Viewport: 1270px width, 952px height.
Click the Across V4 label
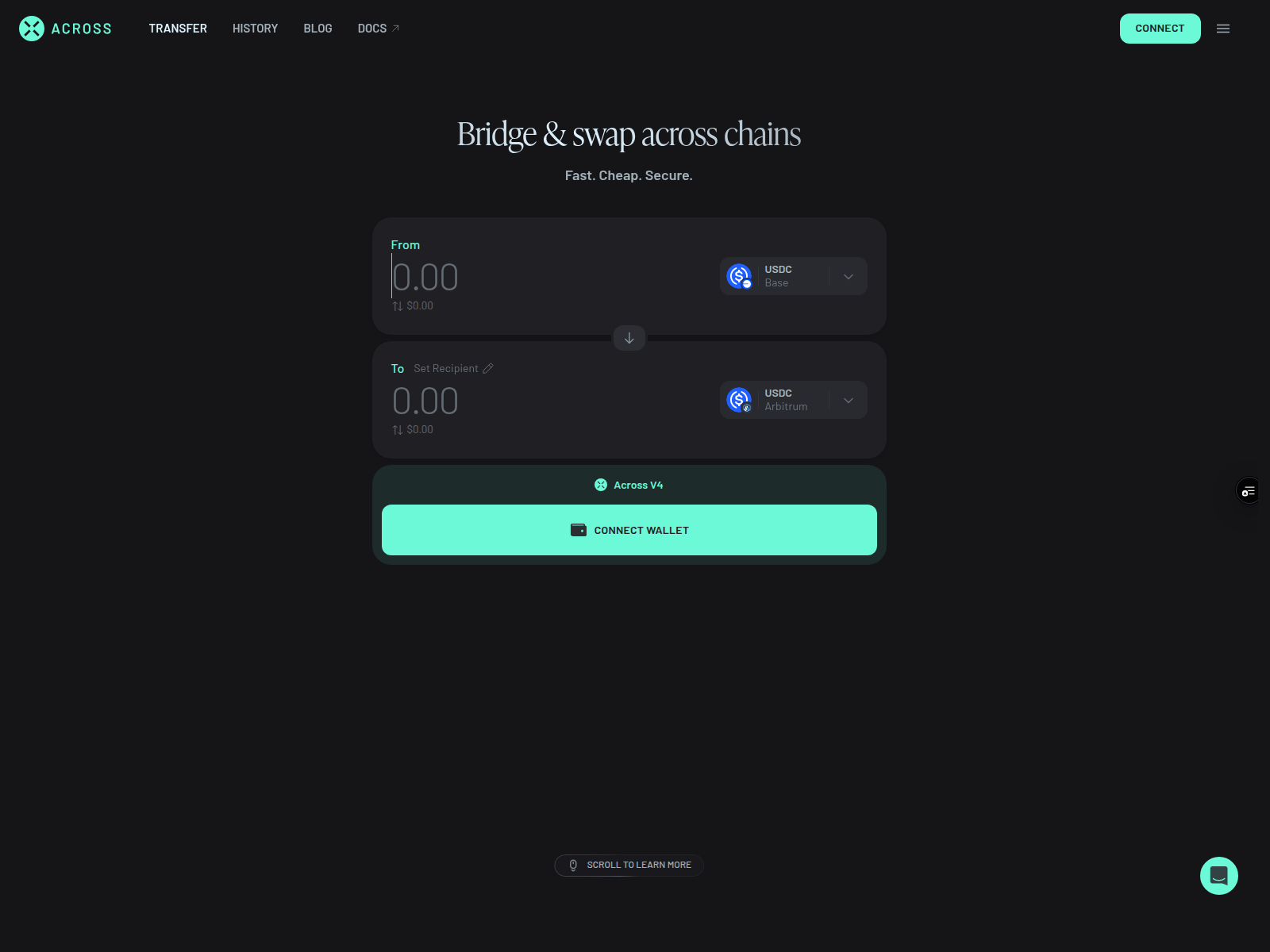[638, 485]
